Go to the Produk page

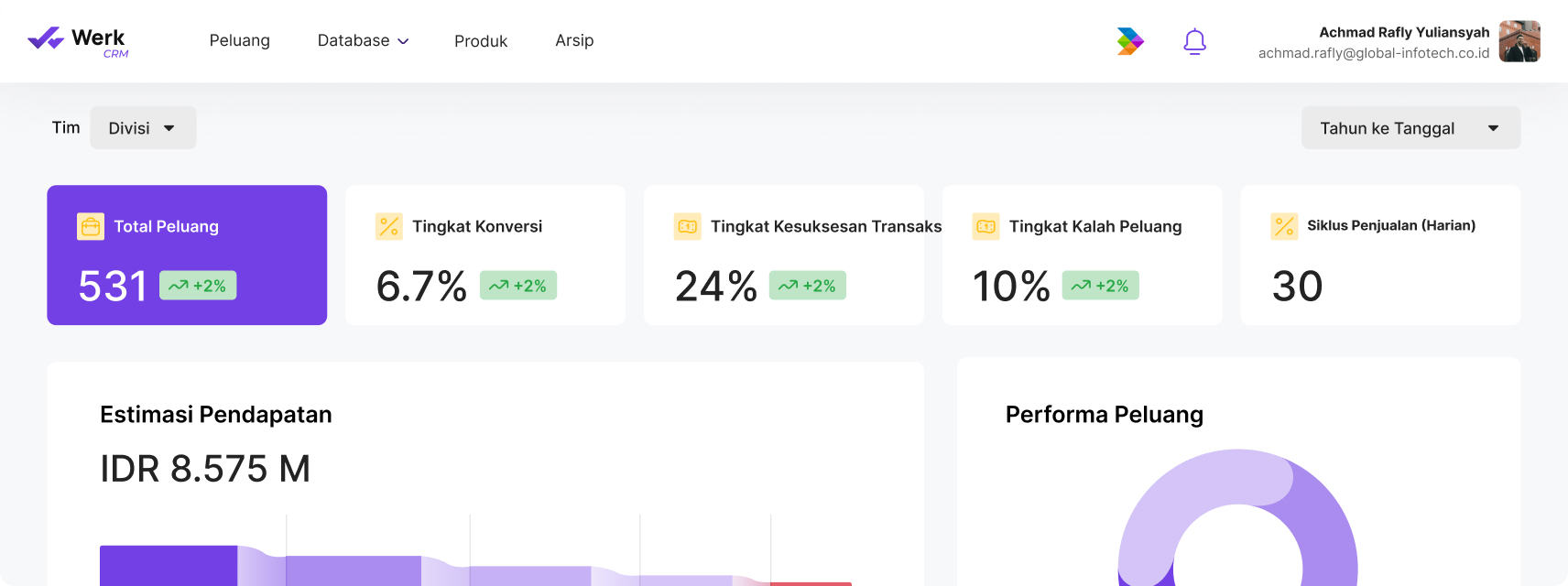[481, 41]
